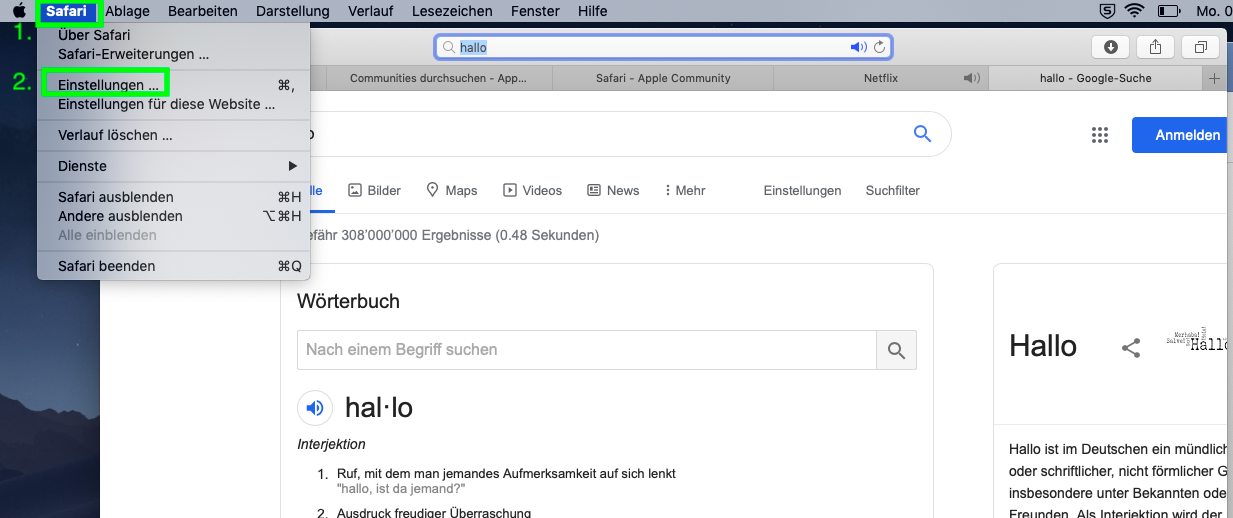Screen dimensions: 1233x518
Task: Open the battery status menu
Action: (x=1168, y=11)
